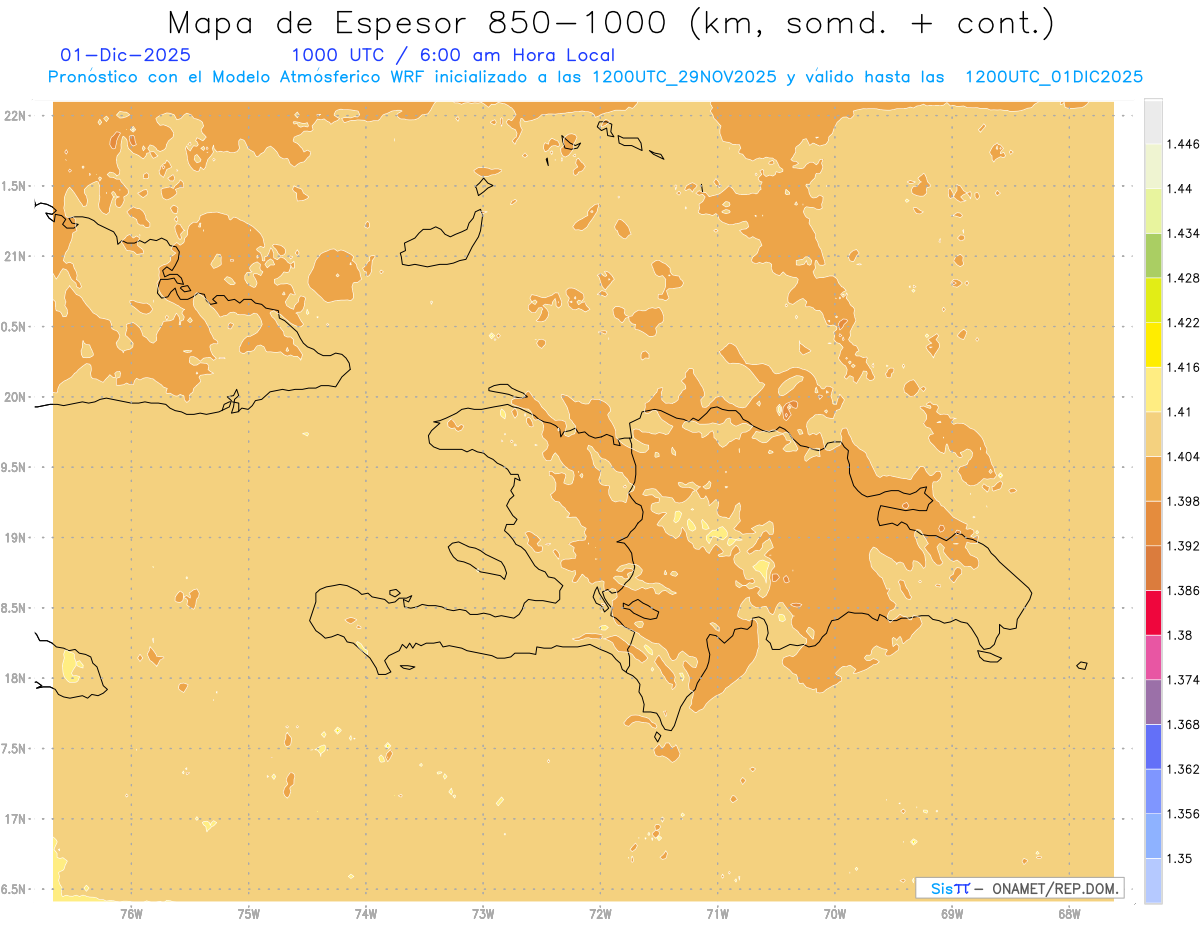Click the 74W longitude label
The width and height of the screenshot is (1200, 927).
click(x=366, y=913)
